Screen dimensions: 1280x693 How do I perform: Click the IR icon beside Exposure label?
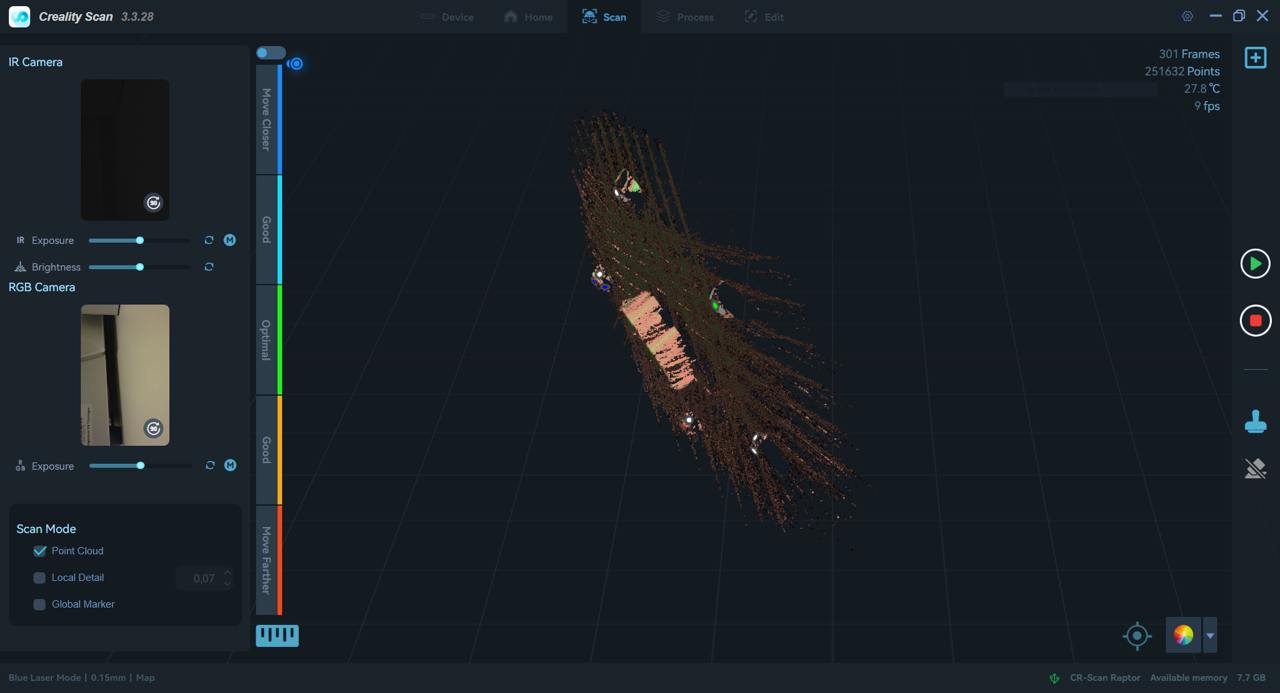click(x=20, y=240)
